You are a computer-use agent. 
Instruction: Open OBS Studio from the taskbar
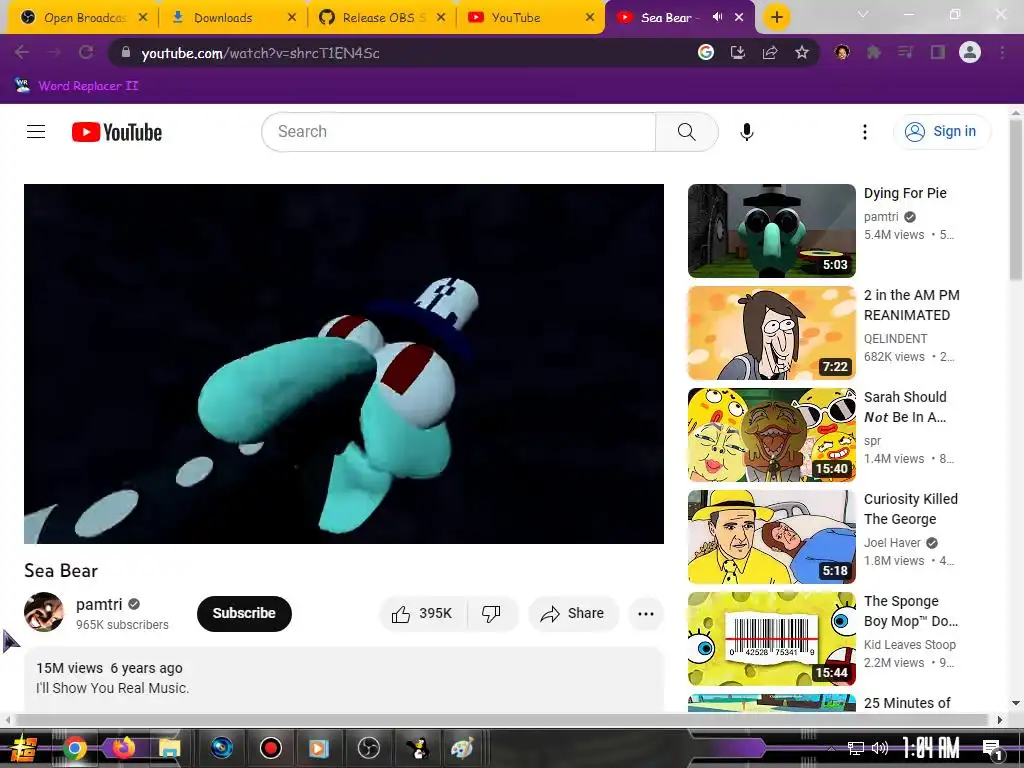point(369,748)
